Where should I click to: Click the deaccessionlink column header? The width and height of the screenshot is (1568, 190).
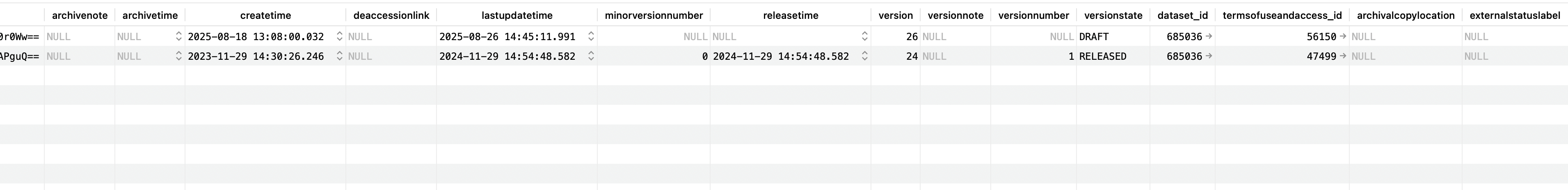[x=391, y=15]
